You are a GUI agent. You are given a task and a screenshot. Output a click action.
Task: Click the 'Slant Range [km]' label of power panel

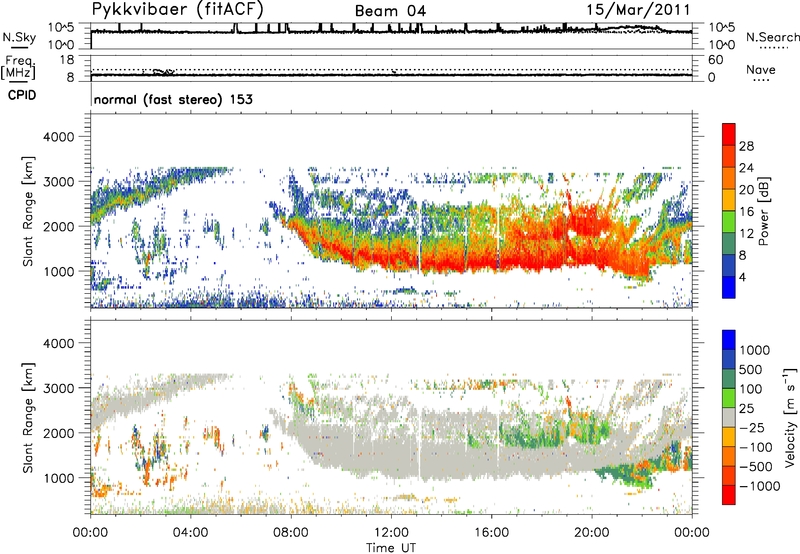pyautogui.click(x=28, y=211)
